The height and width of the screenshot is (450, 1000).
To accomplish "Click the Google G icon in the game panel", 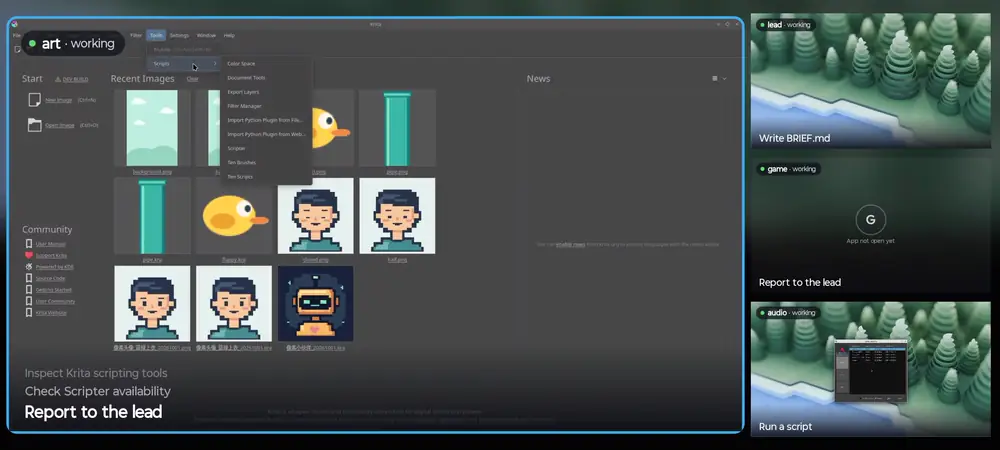I will [871, 219].
